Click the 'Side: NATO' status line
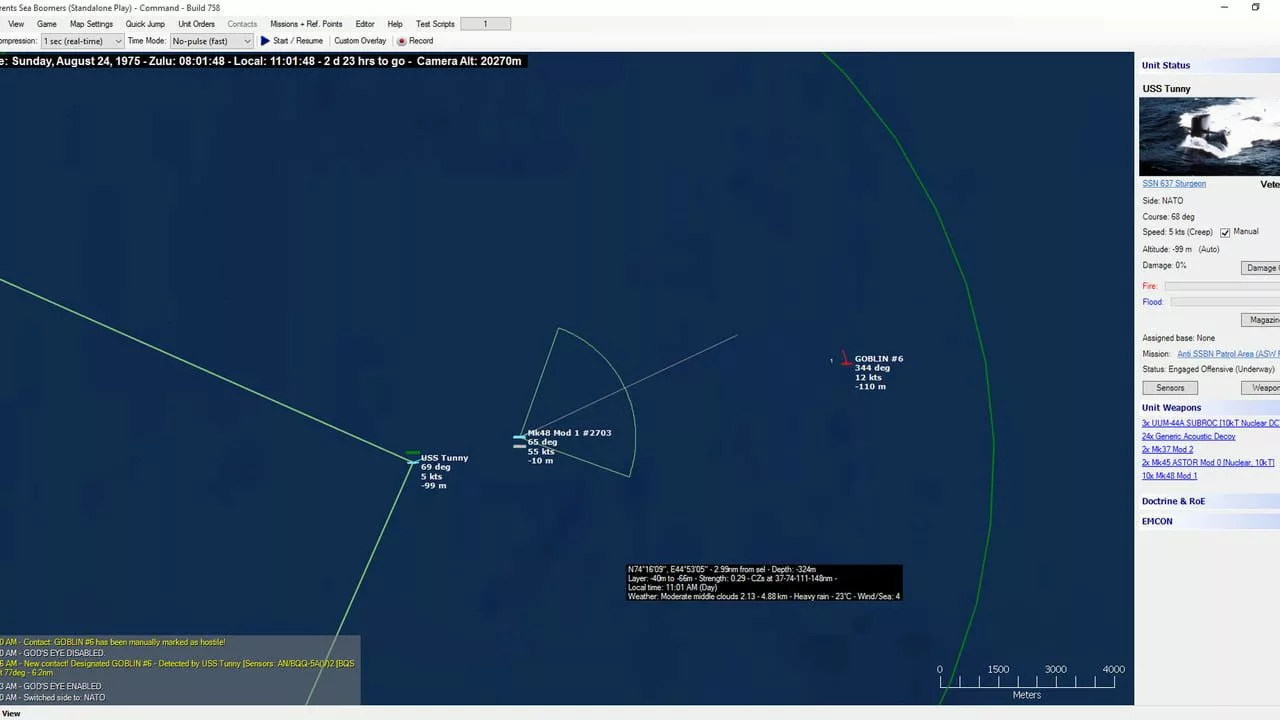Image resolution: width=1280 pixels, height=720 pixels. tap(1162, 201)
